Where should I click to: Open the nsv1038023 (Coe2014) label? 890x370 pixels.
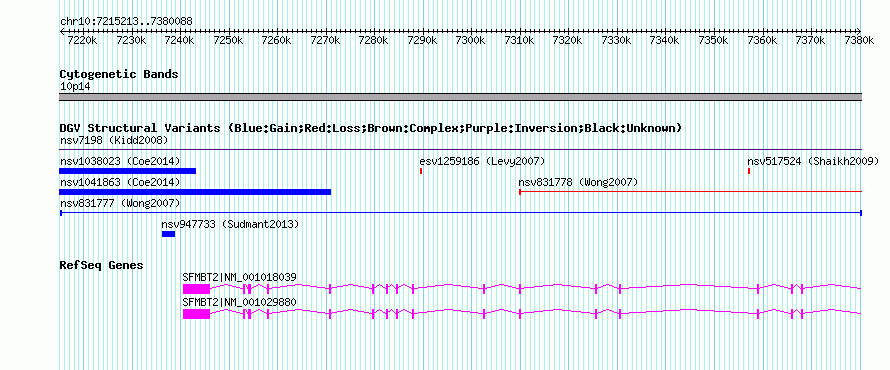tap(120, 161)
